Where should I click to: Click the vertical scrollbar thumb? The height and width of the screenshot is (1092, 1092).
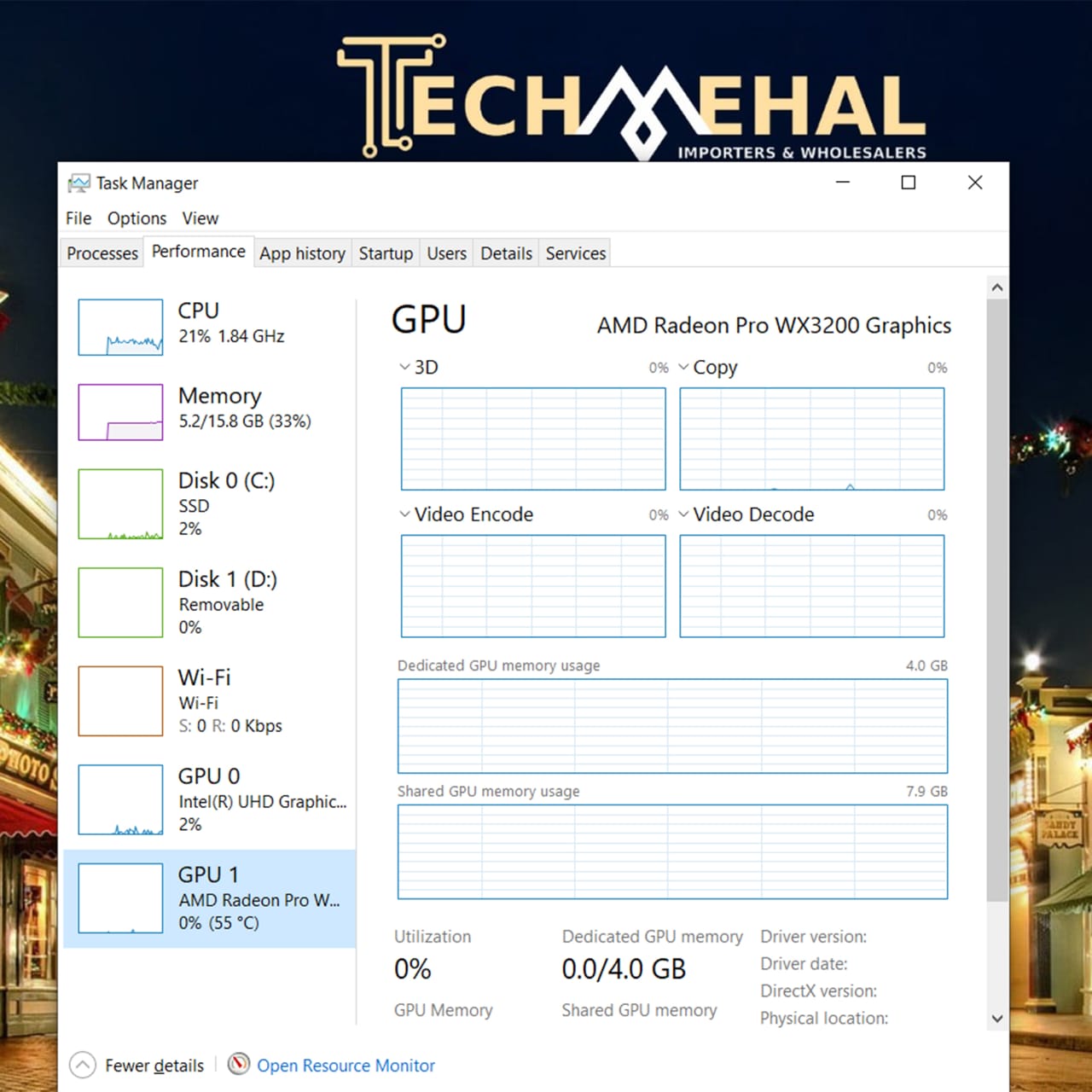tap(996, 600)
